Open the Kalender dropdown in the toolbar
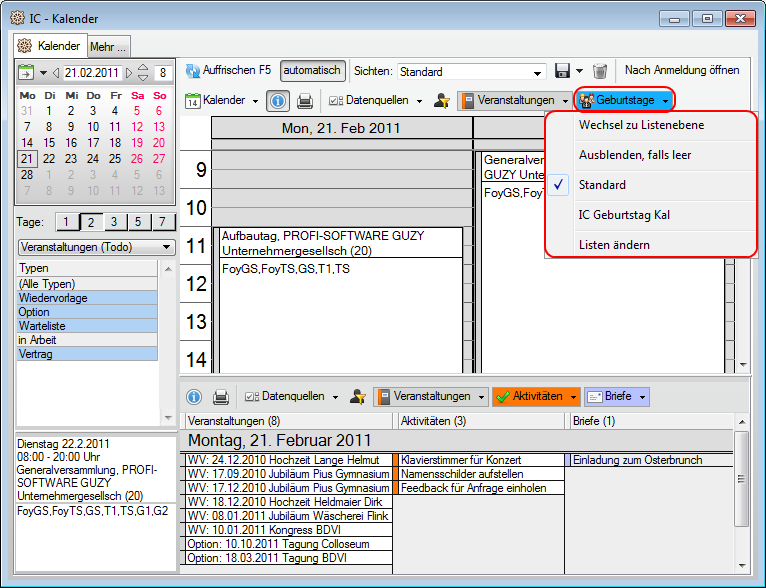 [x=255, y=101]
